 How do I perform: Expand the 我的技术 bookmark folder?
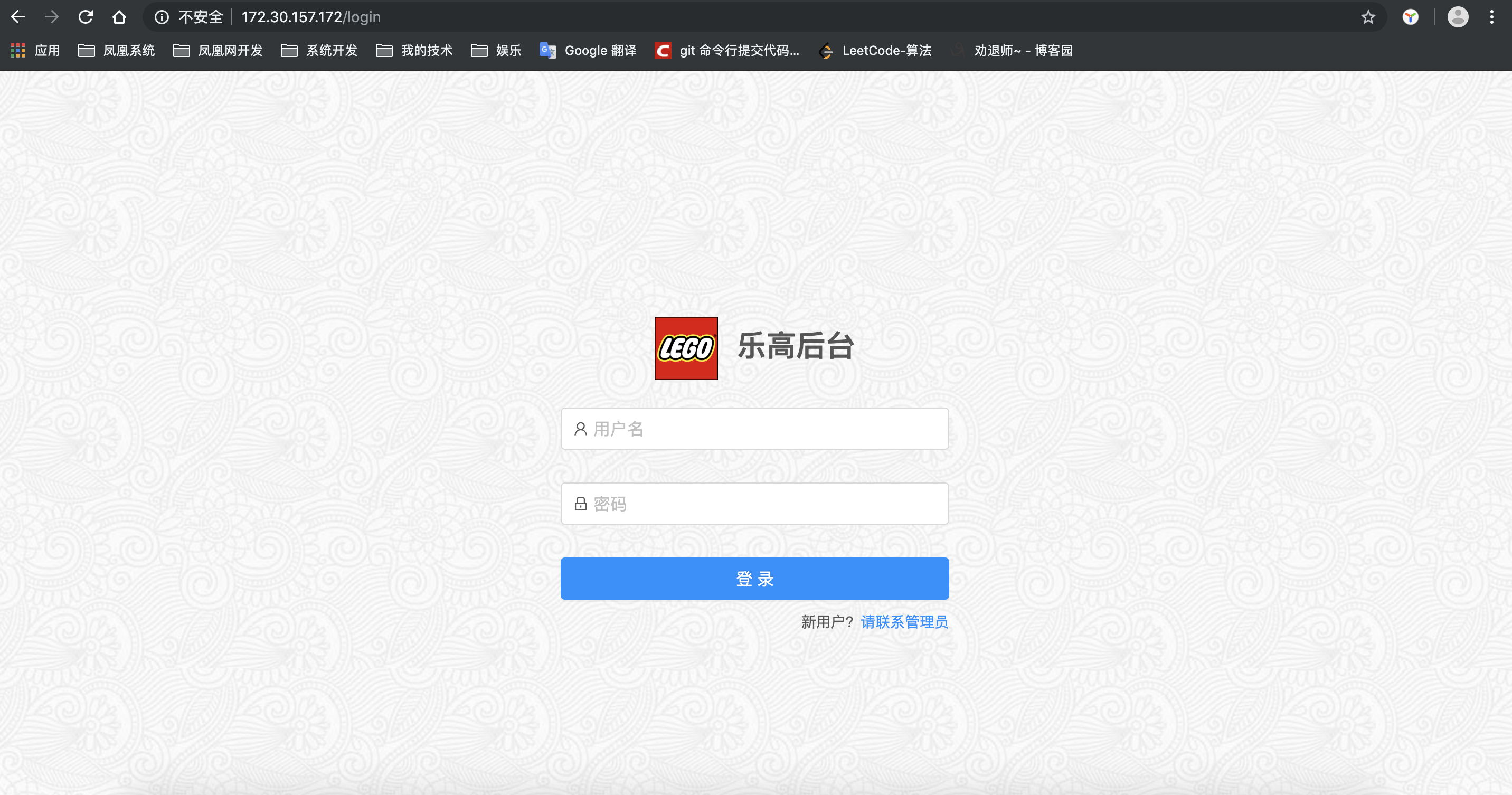click(414, 51)
